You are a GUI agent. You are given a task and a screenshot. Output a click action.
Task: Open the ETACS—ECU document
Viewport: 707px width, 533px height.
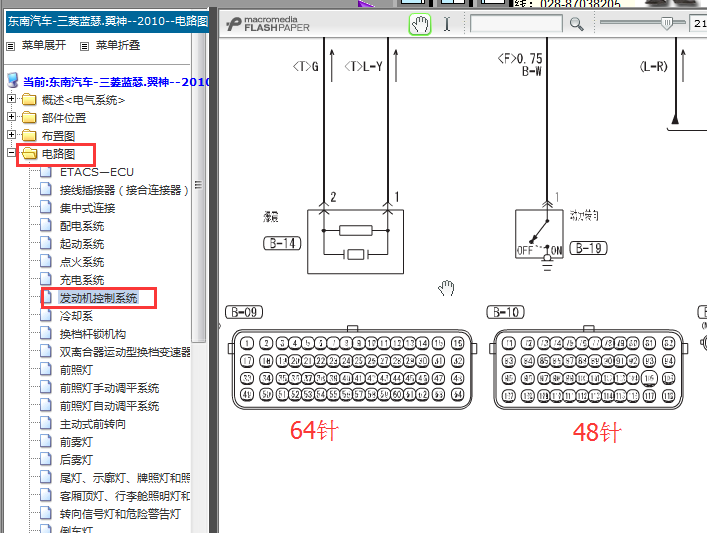click(96, 172)
